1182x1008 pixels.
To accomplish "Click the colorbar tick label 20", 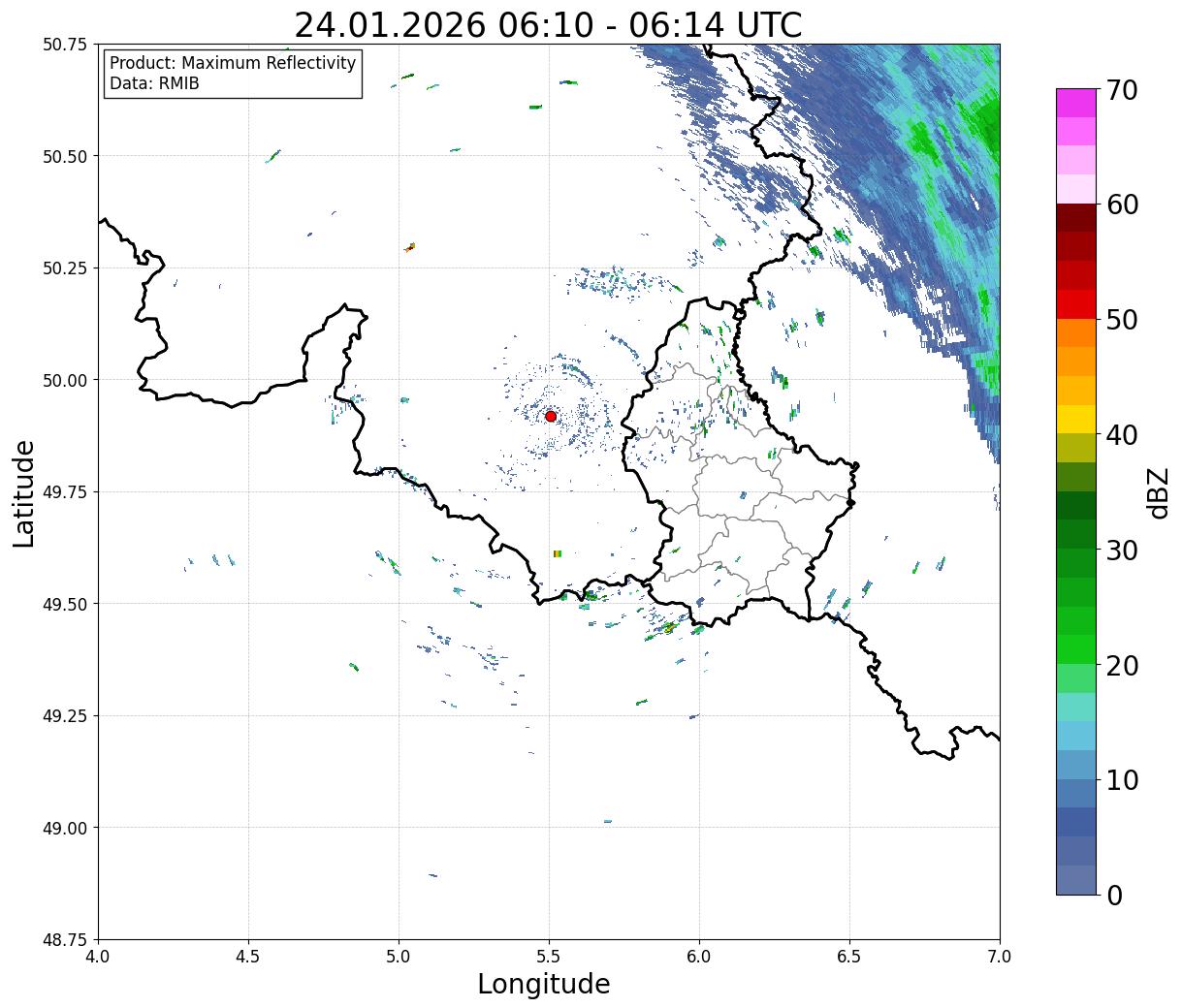I will 1121,665.
